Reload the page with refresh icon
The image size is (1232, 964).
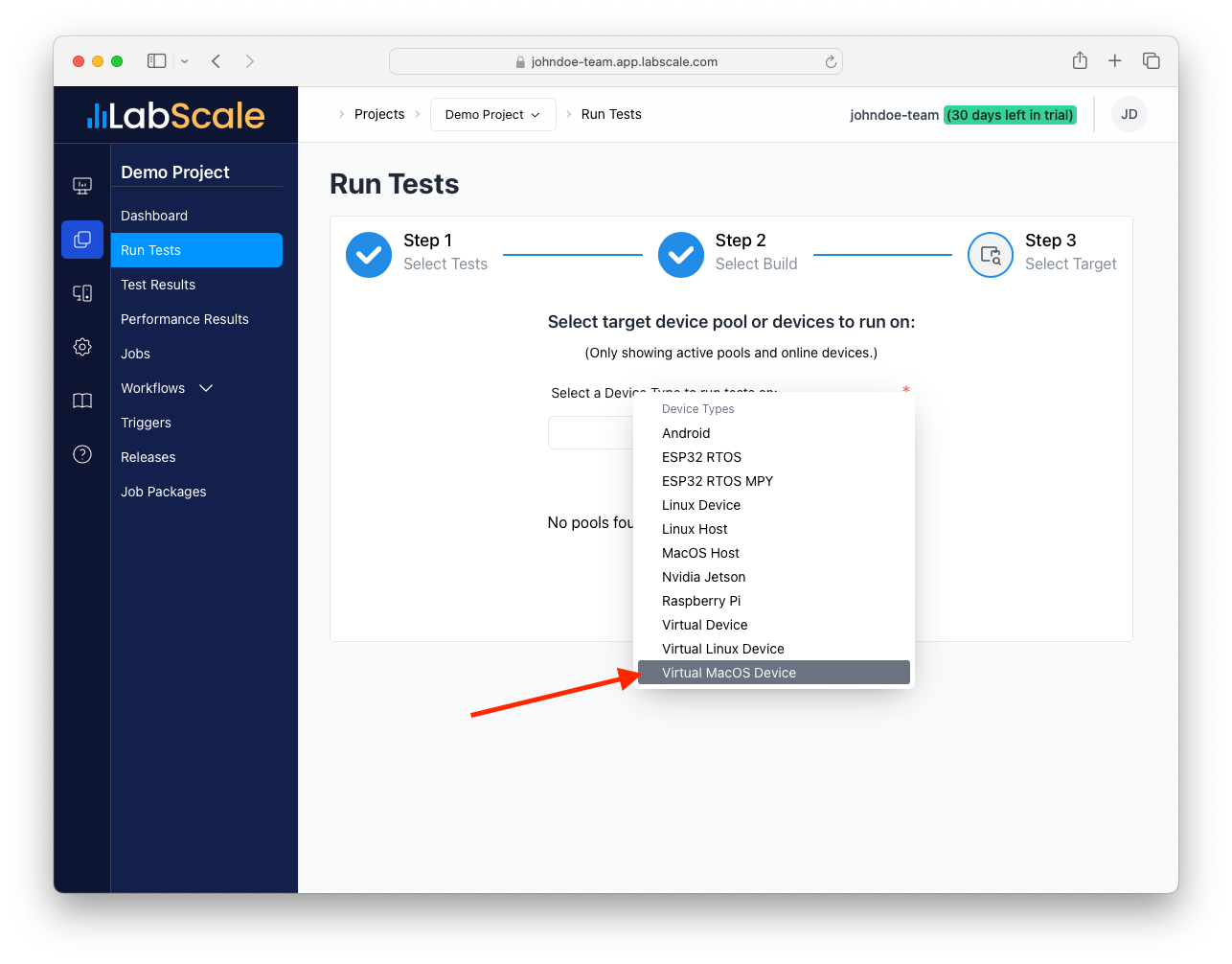coord(831,61)
